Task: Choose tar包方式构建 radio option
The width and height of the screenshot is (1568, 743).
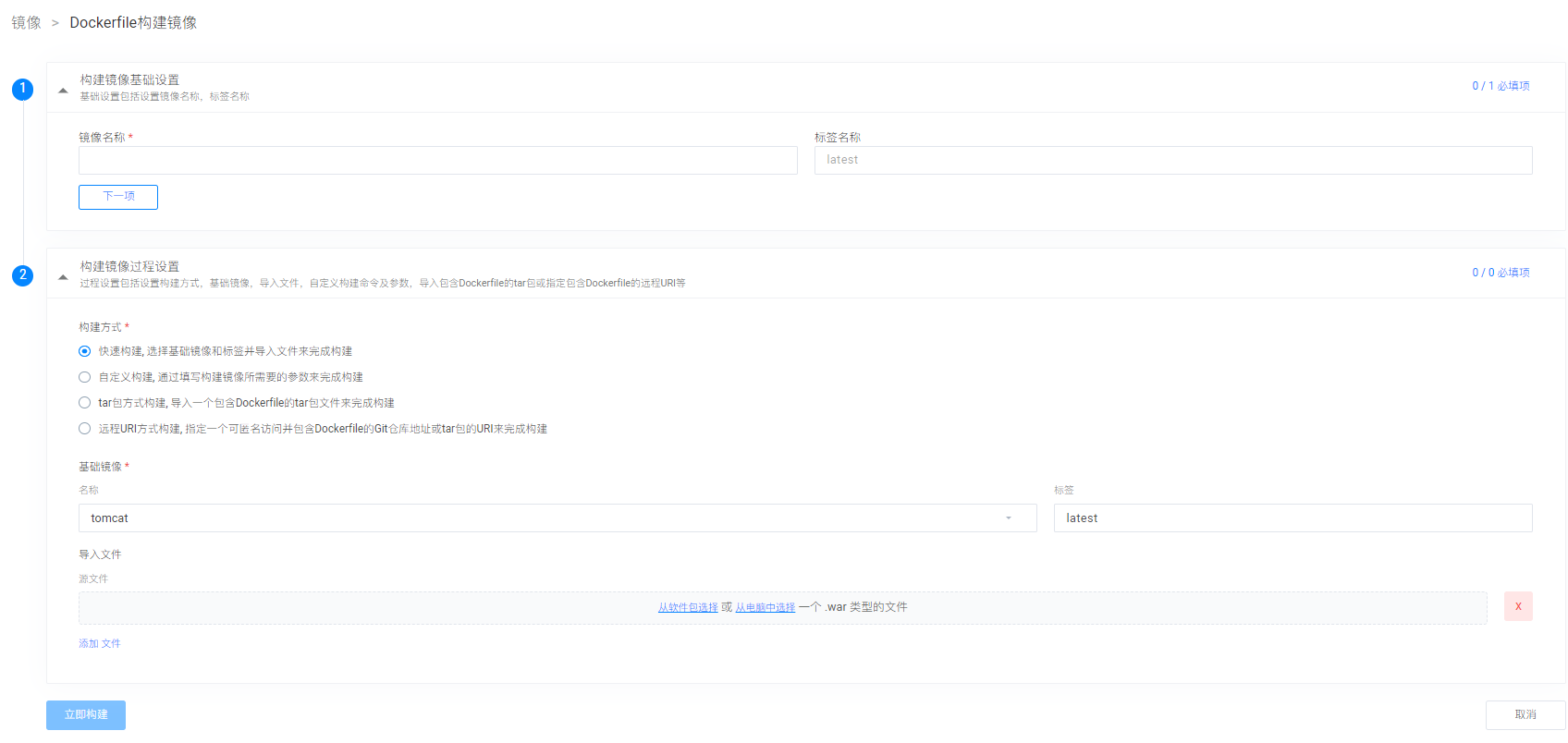Action: click(x=85, y=403)
